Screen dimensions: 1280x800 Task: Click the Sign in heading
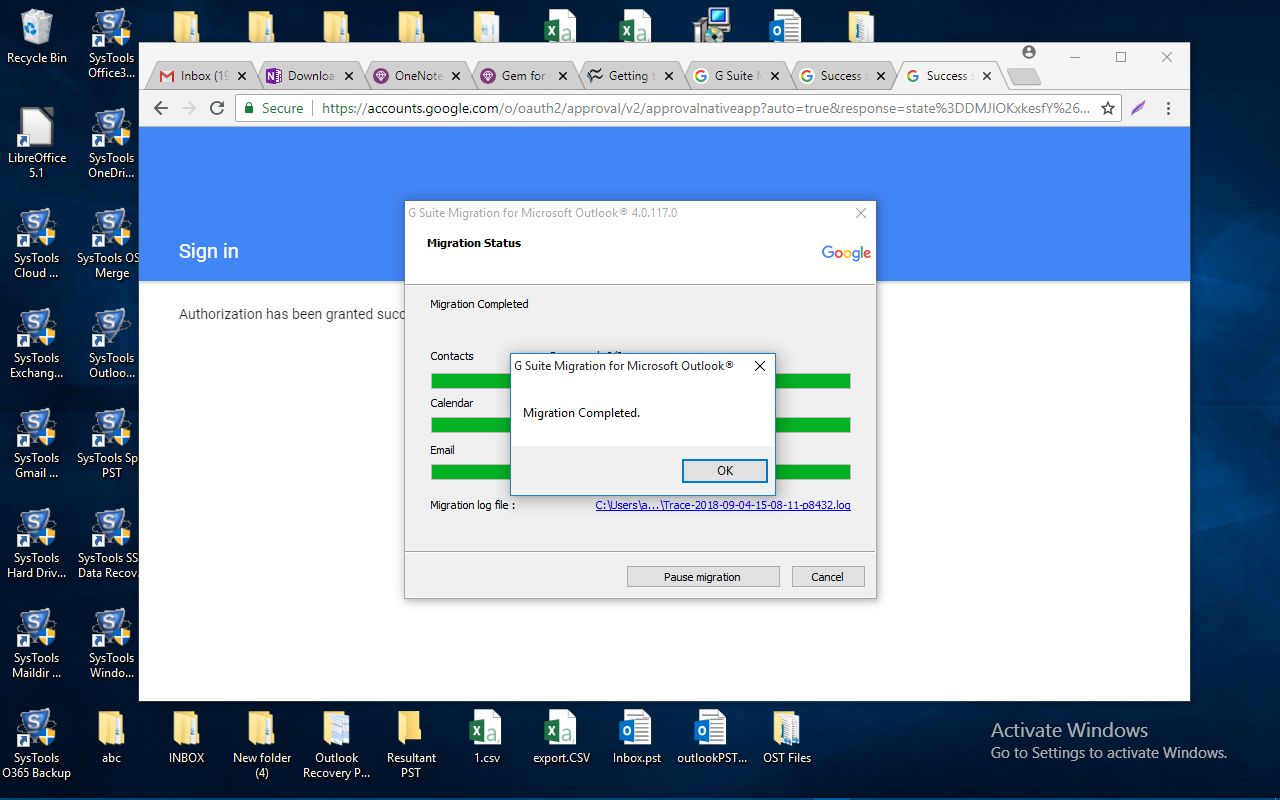point(209,251)
